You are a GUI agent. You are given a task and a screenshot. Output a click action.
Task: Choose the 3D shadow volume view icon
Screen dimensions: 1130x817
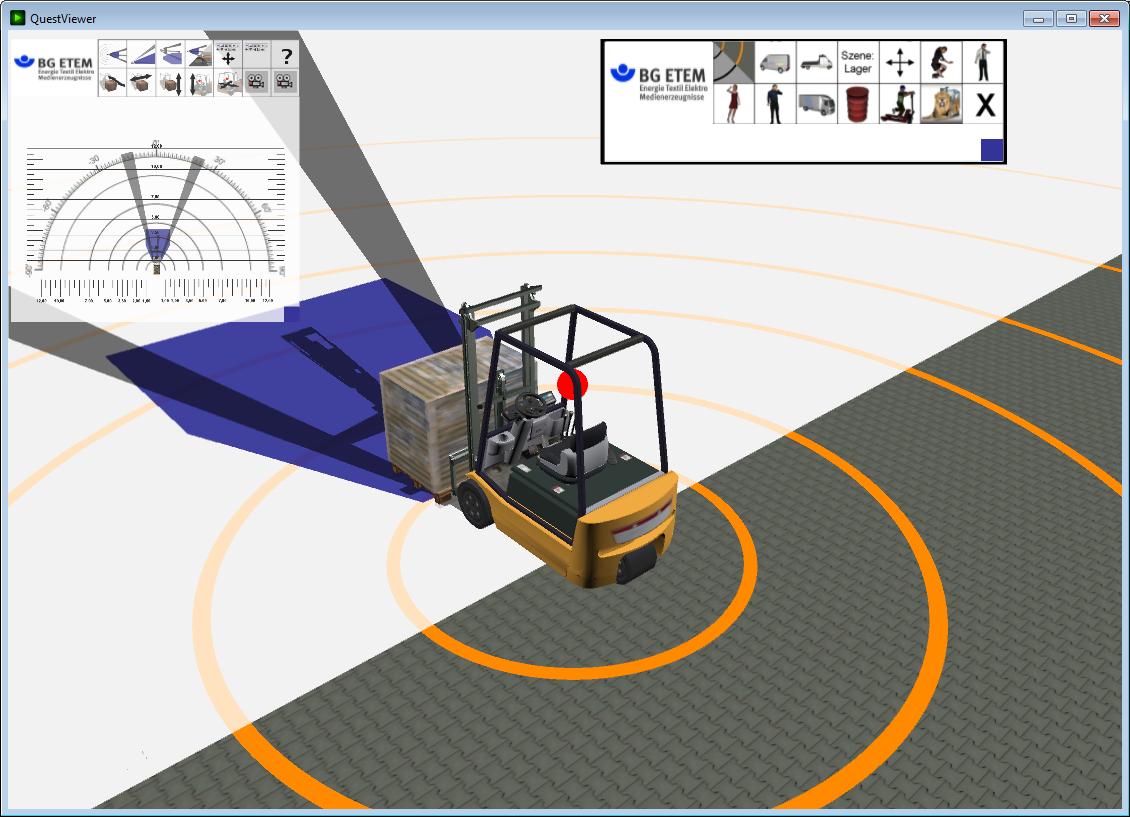tap(170, 54)
